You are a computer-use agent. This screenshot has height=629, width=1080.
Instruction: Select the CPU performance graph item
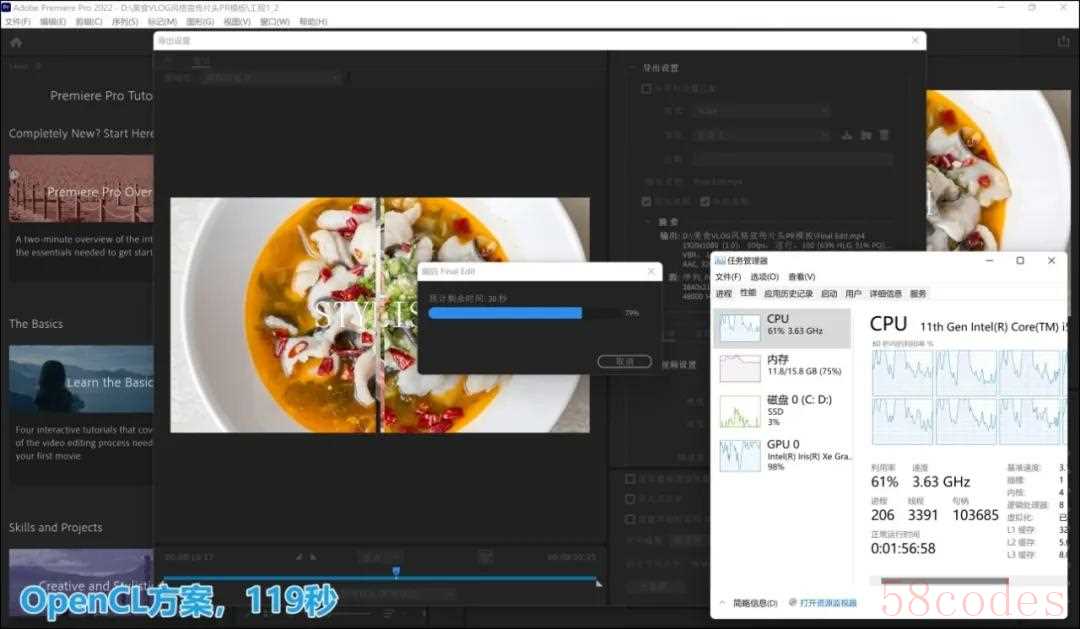pyautogui.click(x=783, y=327)
